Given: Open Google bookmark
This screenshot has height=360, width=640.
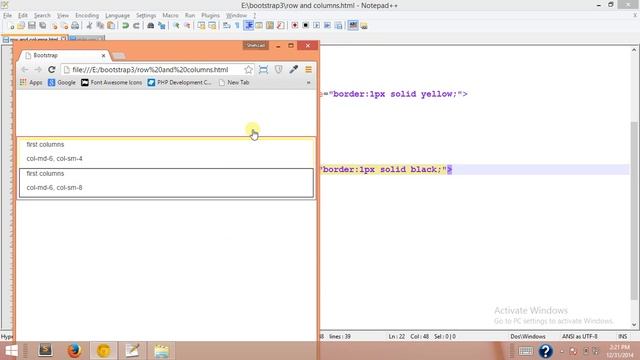Looking at the screenshot, I should coord(62,82).
